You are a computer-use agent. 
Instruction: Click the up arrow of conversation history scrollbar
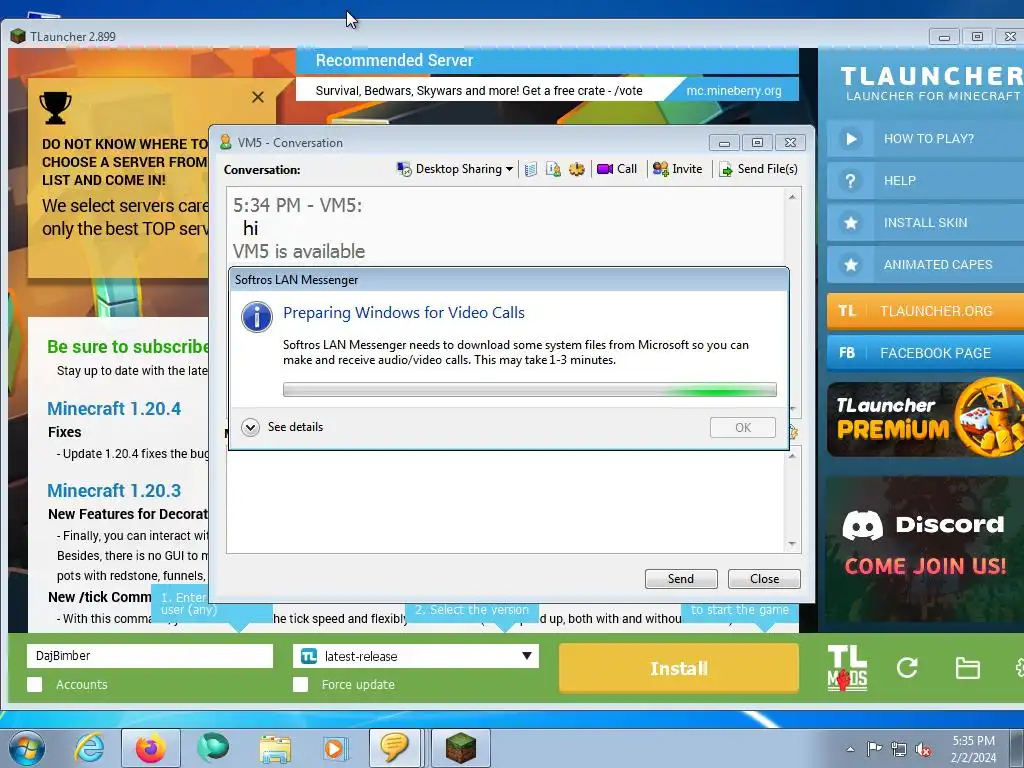tap(792, 197)
